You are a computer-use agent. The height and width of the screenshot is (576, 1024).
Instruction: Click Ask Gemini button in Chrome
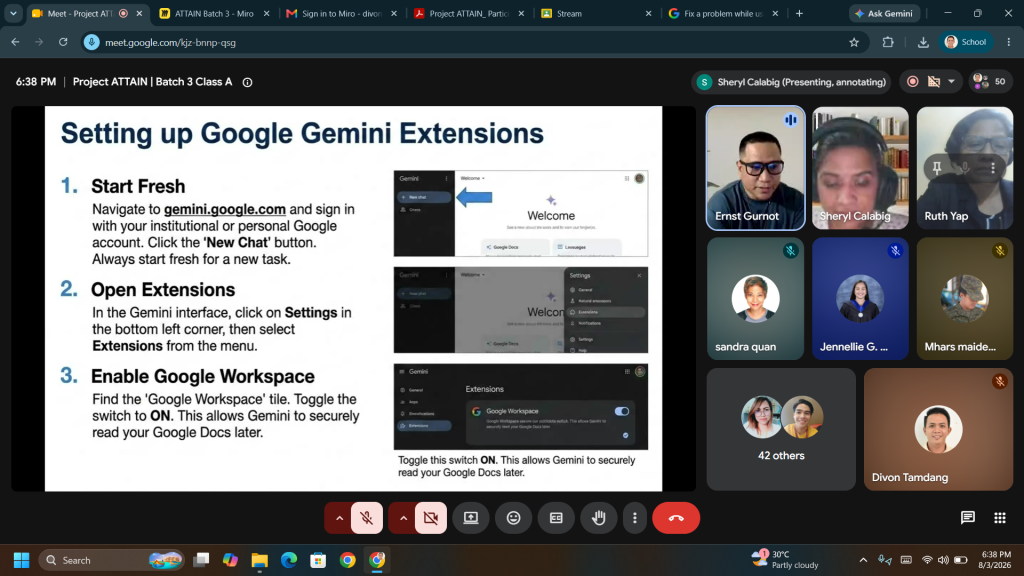(884, 13)
